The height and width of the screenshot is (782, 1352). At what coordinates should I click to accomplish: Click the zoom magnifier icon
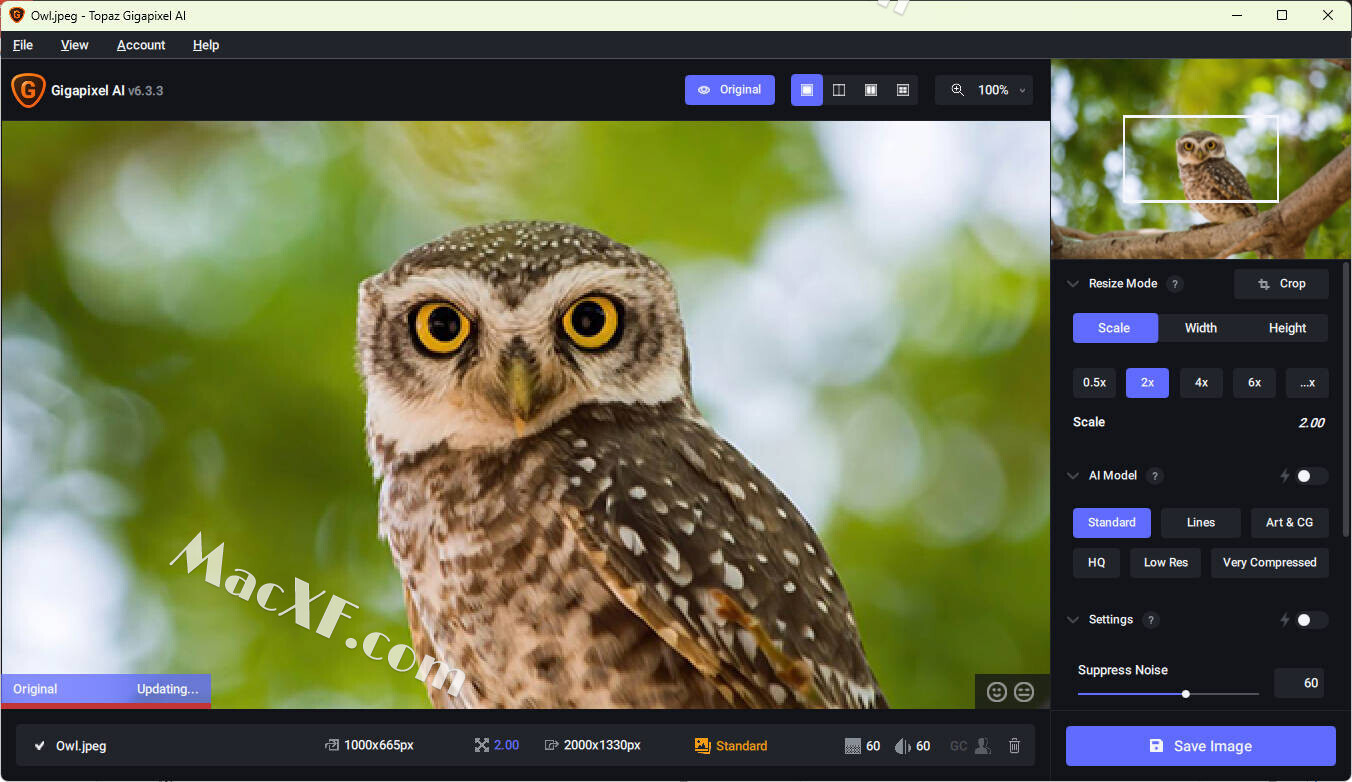coord(957,90)
